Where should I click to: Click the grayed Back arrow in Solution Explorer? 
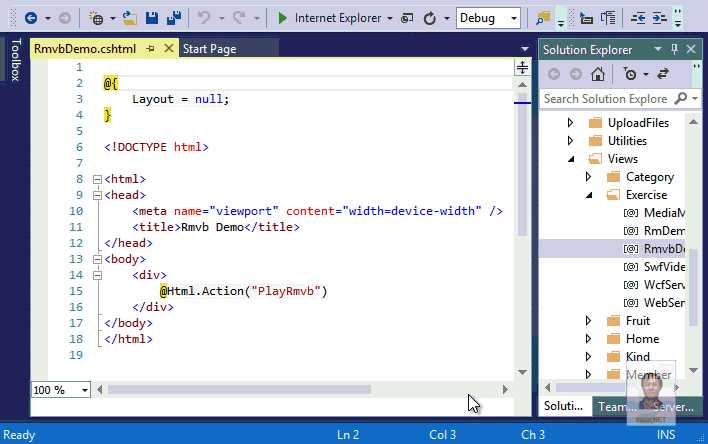[x=554, y=74]
